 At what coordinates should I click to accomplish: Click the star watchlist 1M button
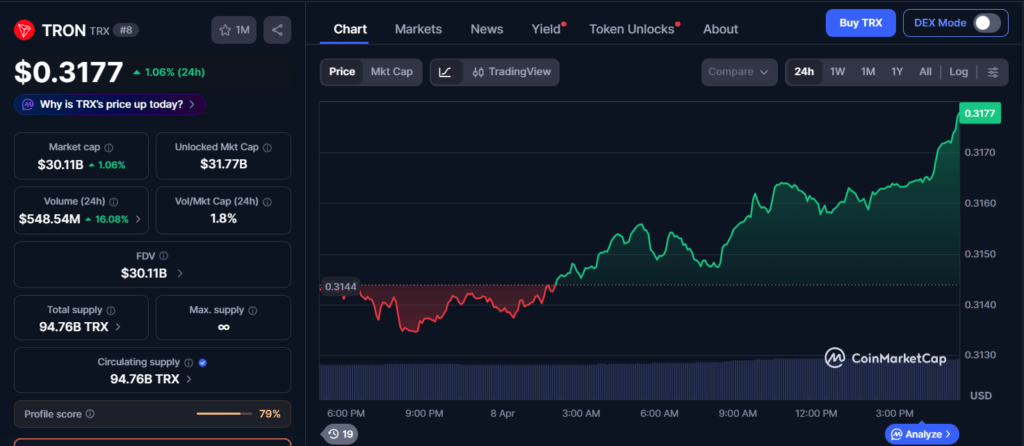[x=234, y=30]
